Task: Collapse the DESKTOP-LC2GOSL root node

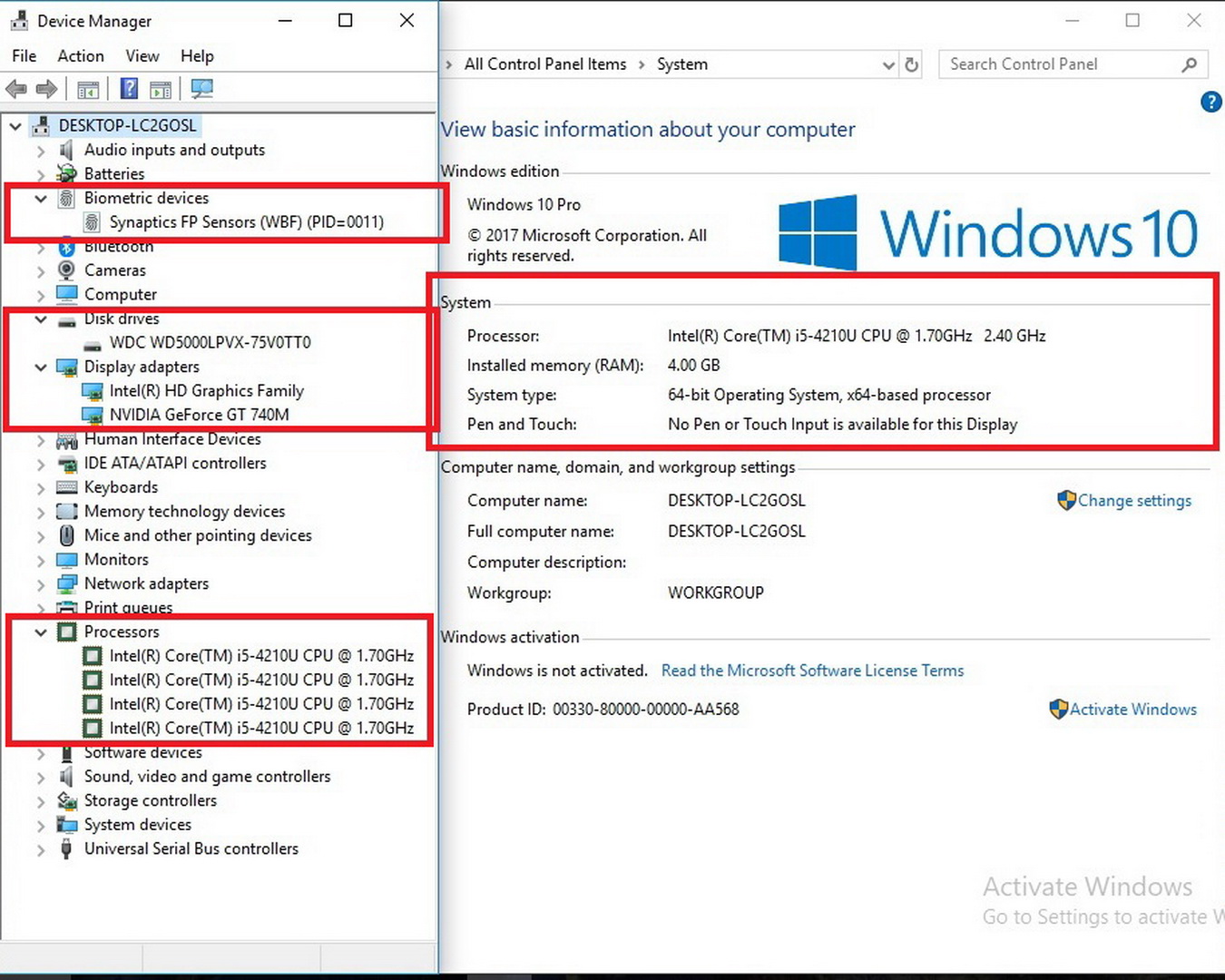Action: pos(15,126)
